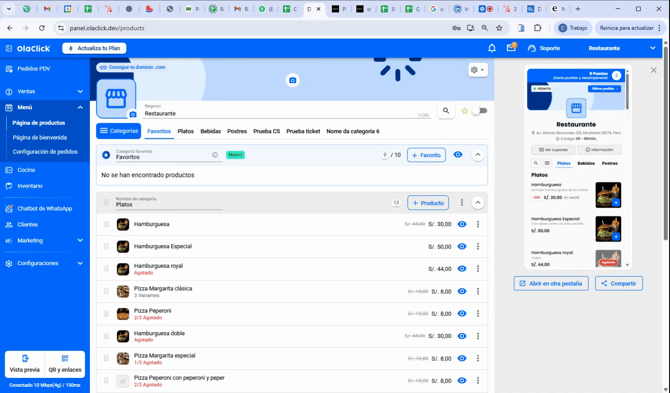Click the drag handle of Hamburguesa royal

click(x=106, y=269)
